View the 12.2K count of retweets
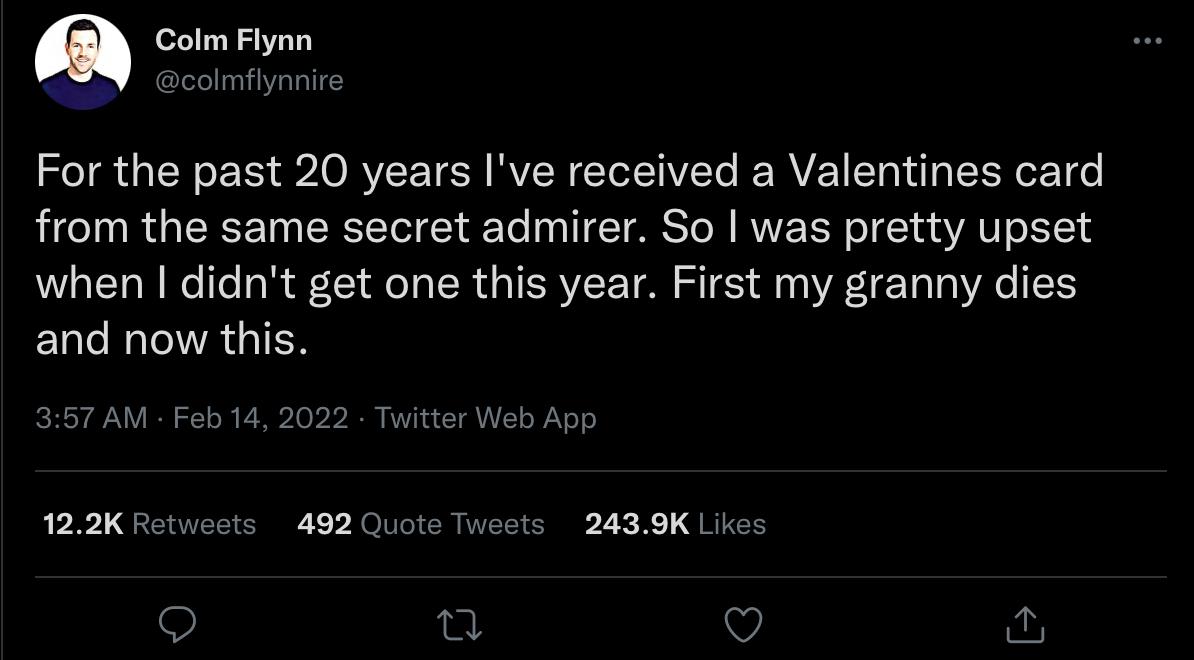The height and width of the screenshot is (660, 1194). coord(83,524)
